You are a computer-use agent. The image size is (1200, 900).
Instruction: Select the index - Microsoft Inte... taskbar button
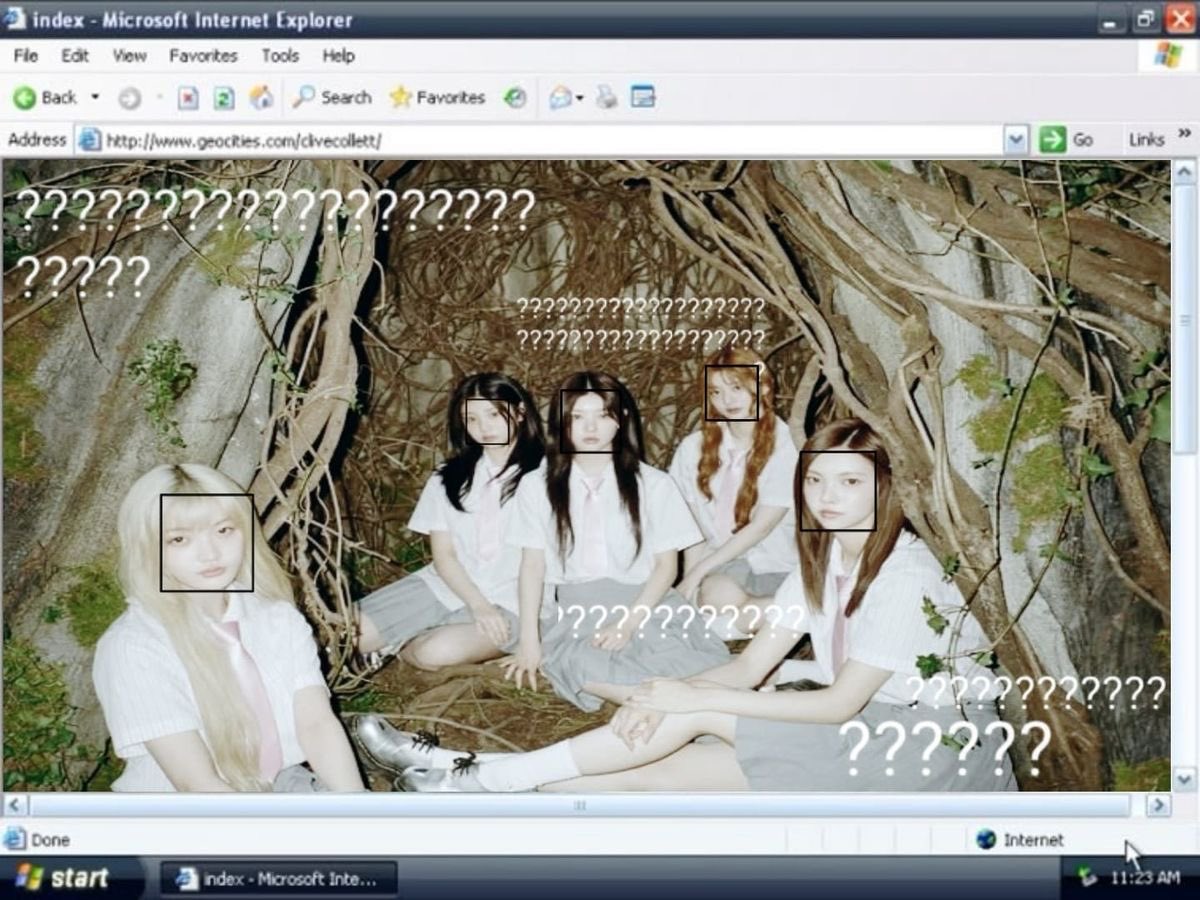279,879
